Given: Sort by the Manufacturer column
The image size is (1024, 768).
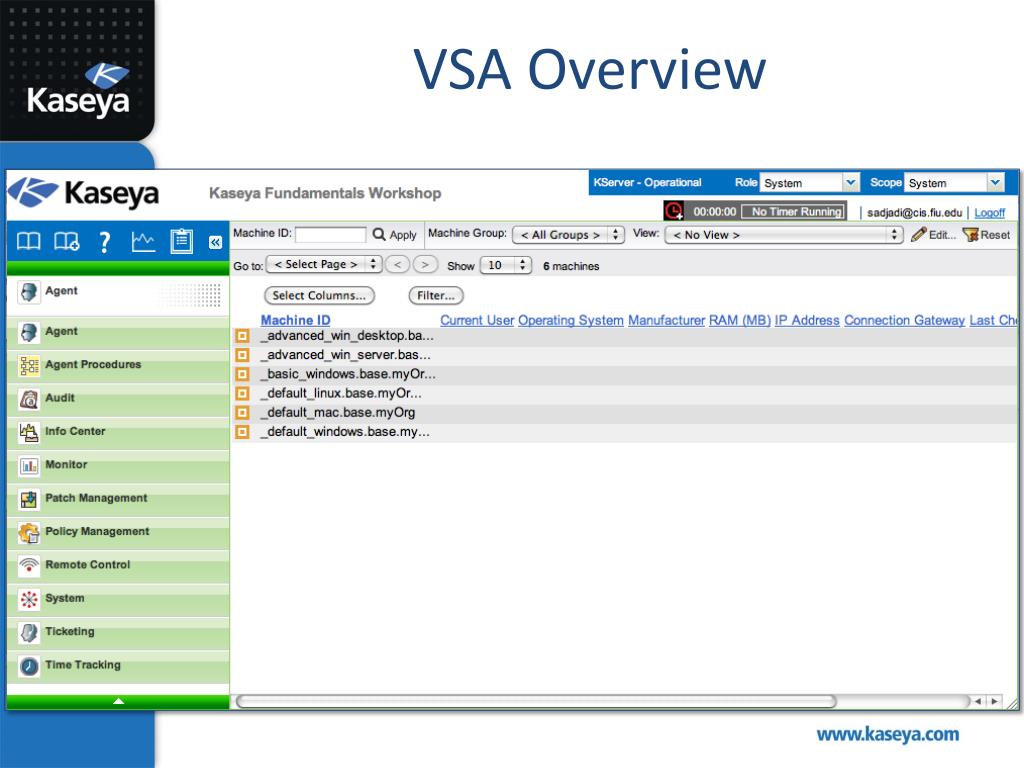Looking at the screenshot, I should [667, 321].
